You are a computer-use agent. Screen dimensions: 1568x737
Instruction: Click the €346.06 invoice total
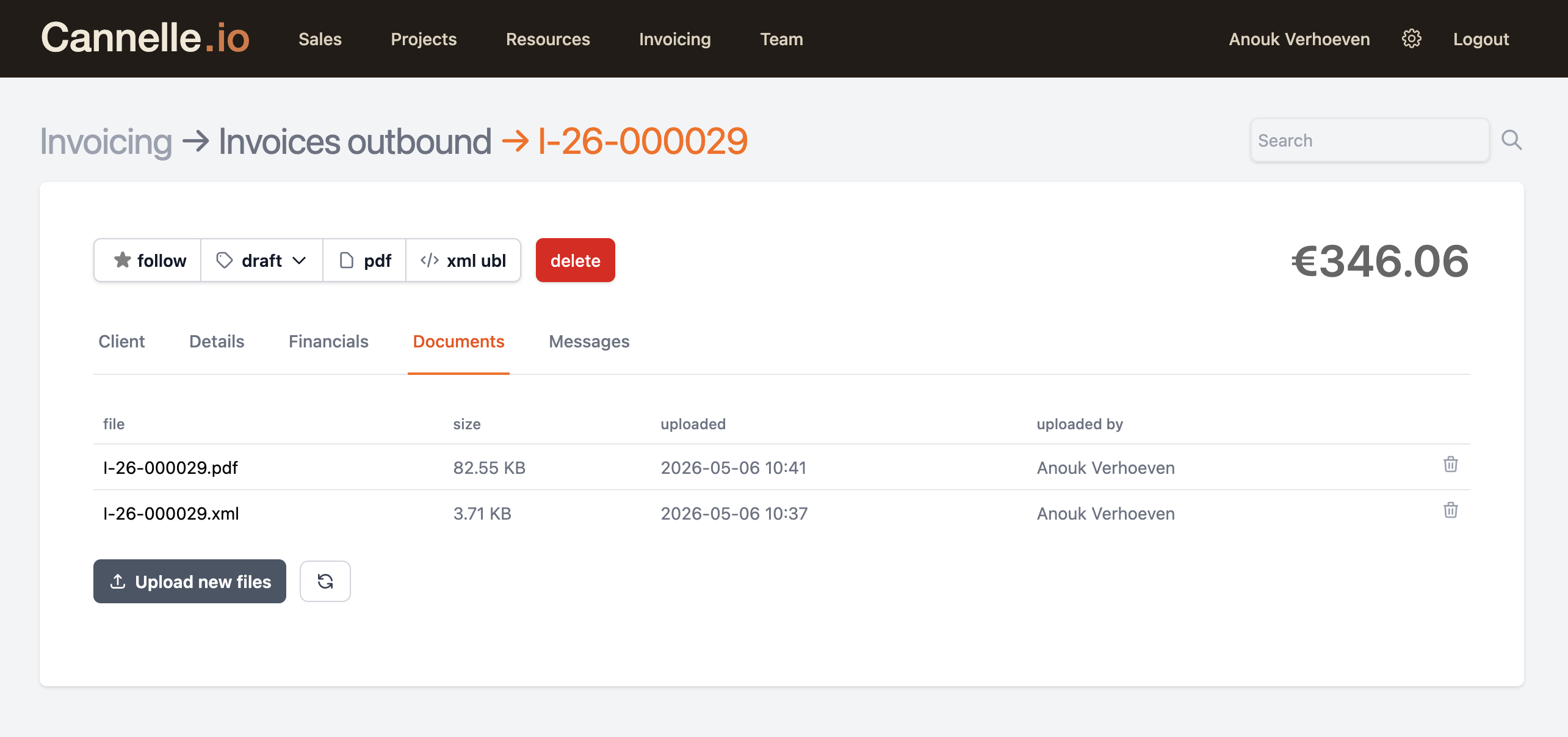click(1381, 261)
